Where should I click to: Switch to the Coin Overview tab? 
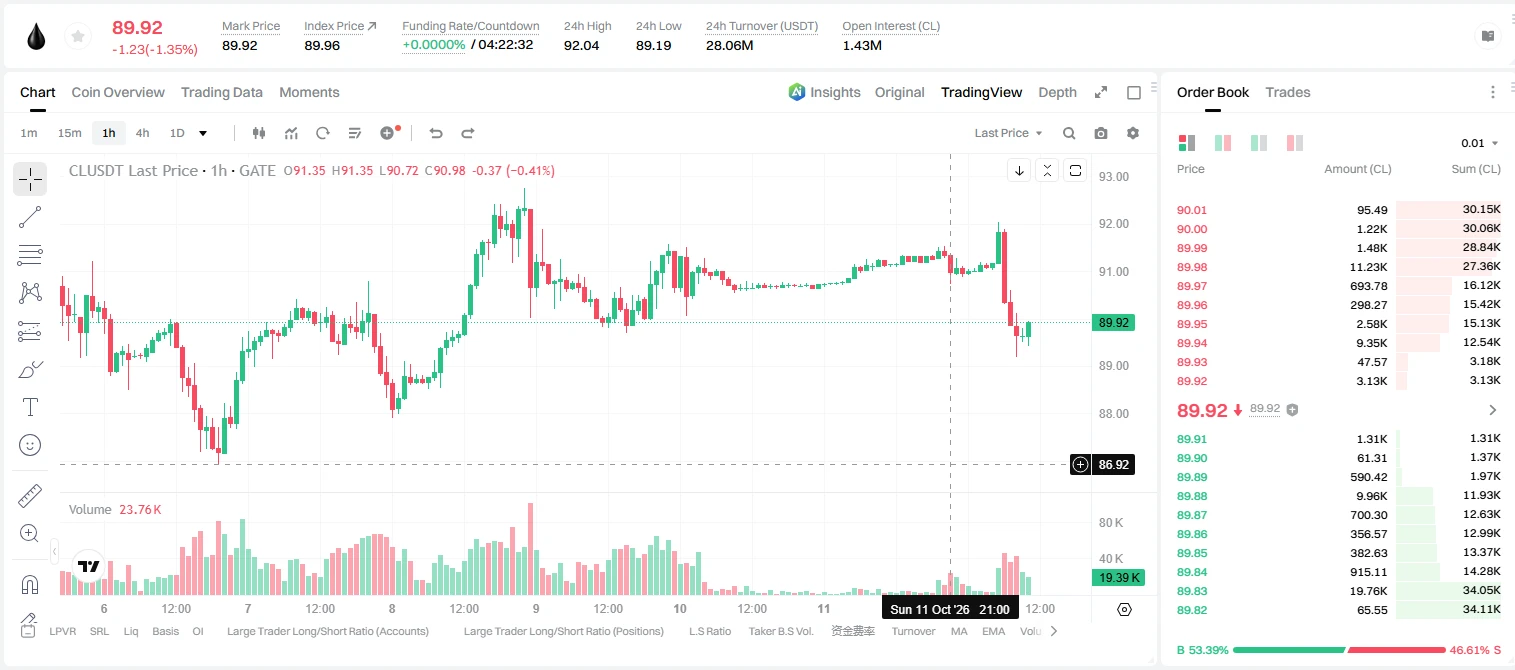(118, 92)
